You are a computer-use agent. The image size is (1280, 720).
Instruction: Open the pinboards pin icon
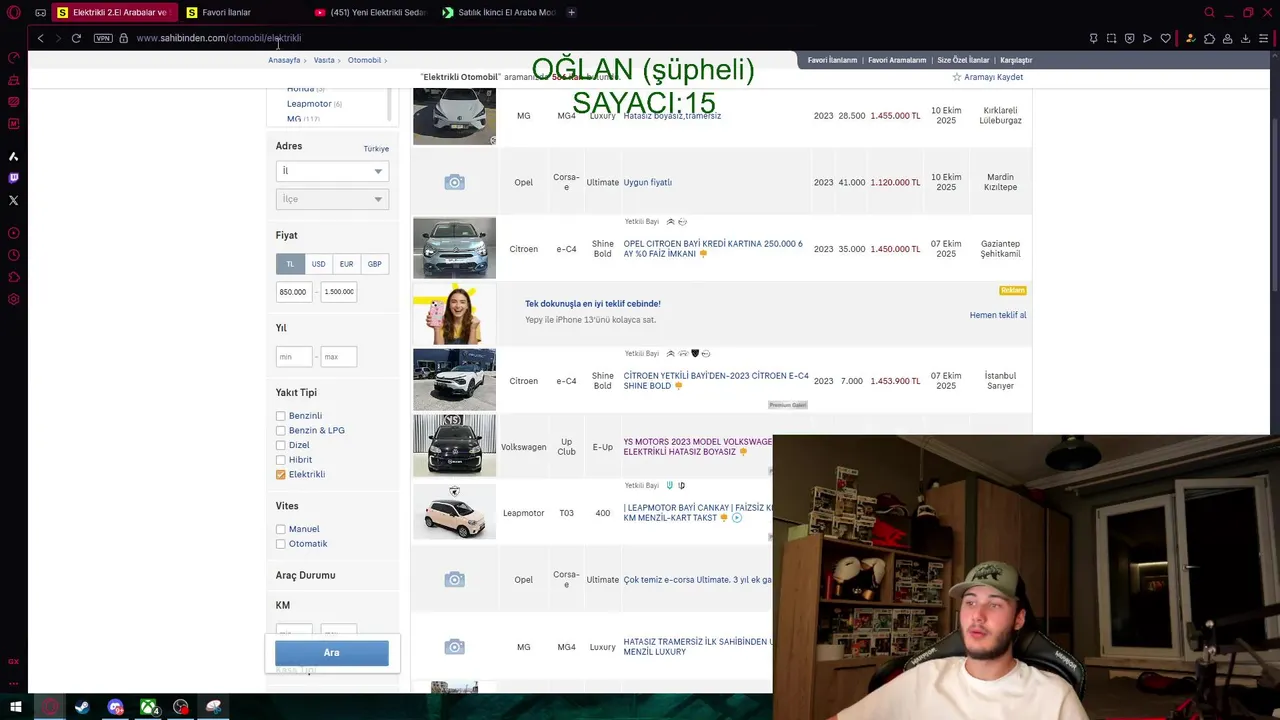[1093, 38]
